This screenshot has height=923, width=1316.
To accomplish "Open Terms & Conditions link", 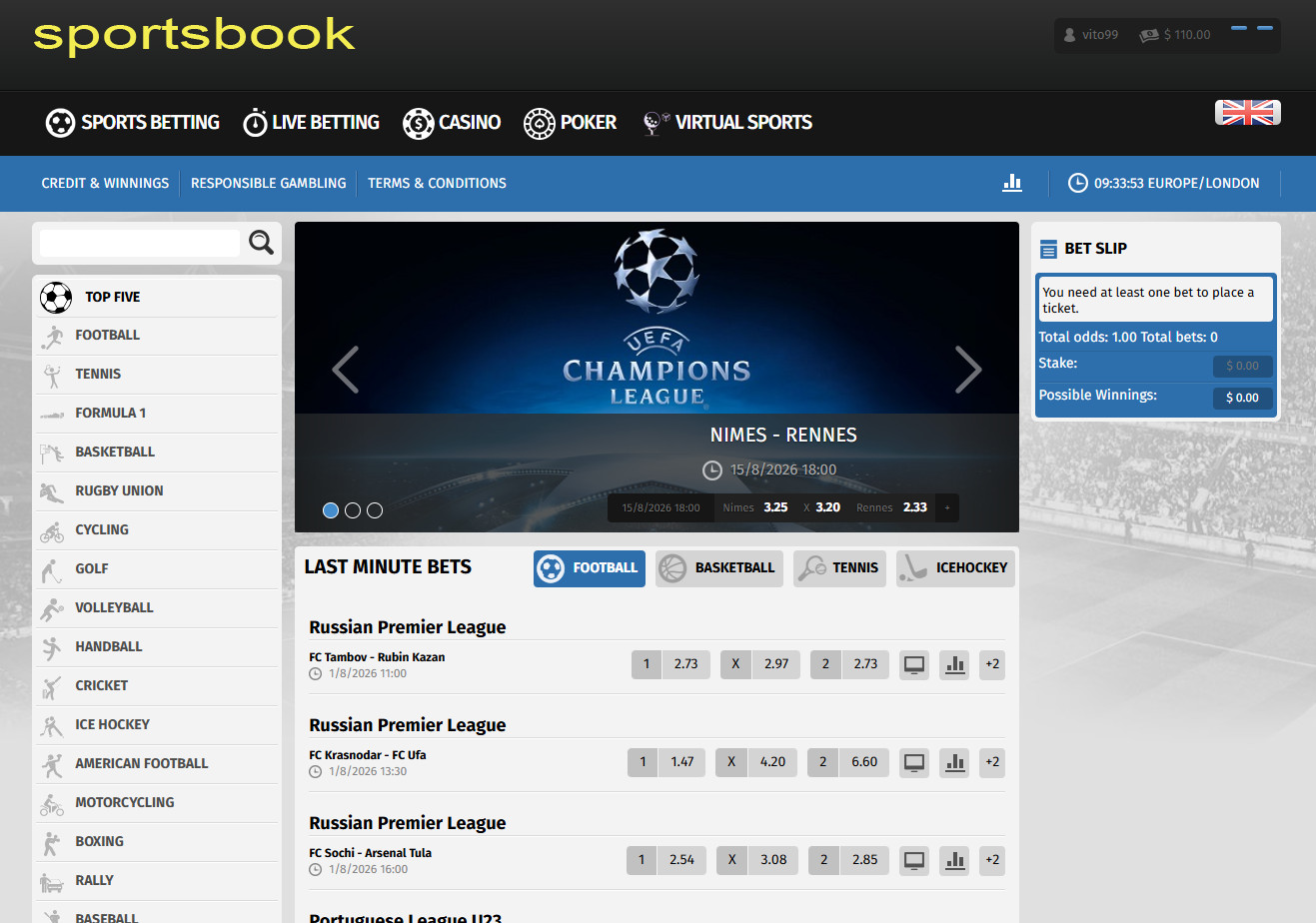I will [x=437, y=183].
